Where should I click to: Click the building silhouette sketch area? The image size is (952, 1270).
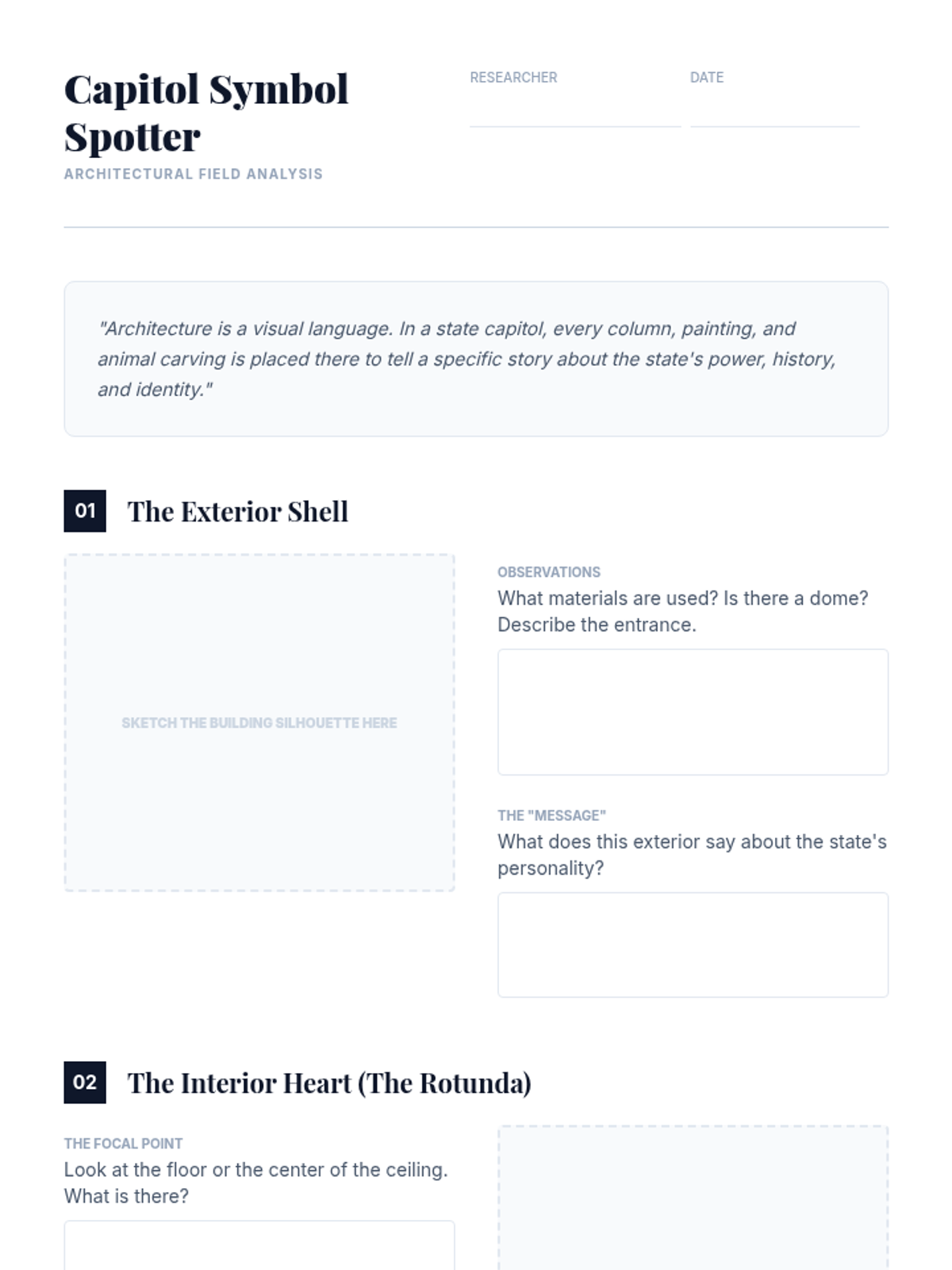click(x=259, y=635)
